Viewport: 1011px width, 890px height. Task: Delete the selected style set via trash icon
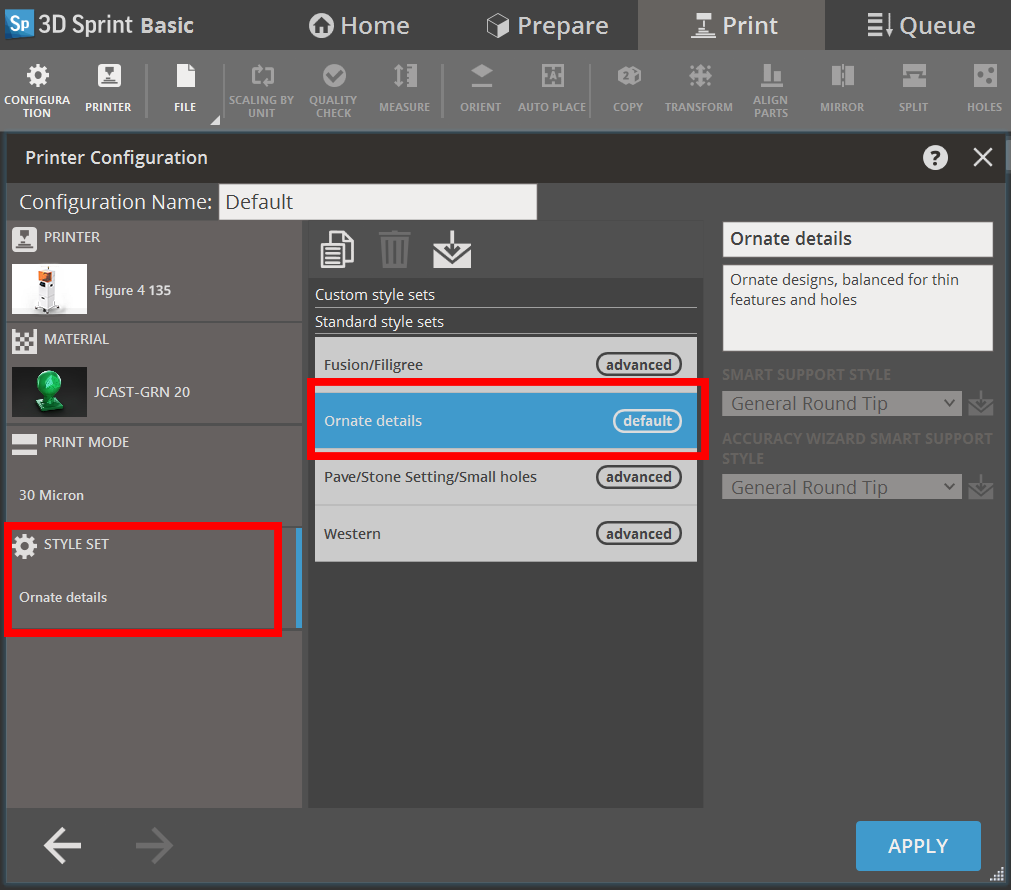394,249
